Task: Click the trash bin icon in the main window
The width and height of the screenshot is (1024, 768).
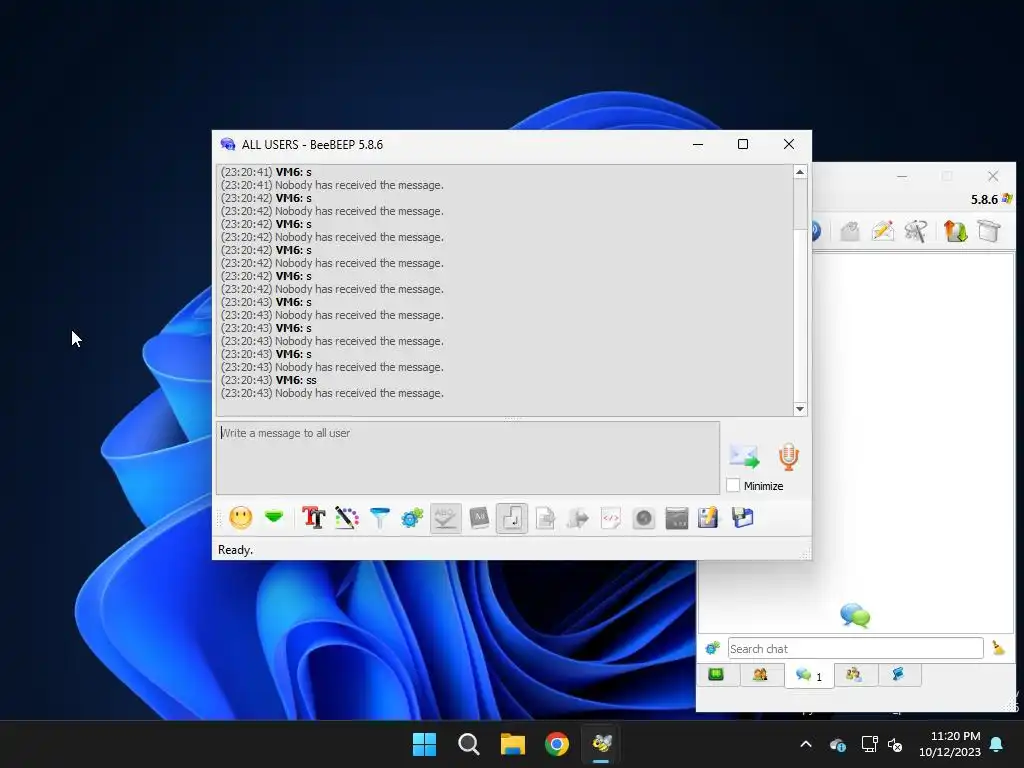Action: [989, 231]
